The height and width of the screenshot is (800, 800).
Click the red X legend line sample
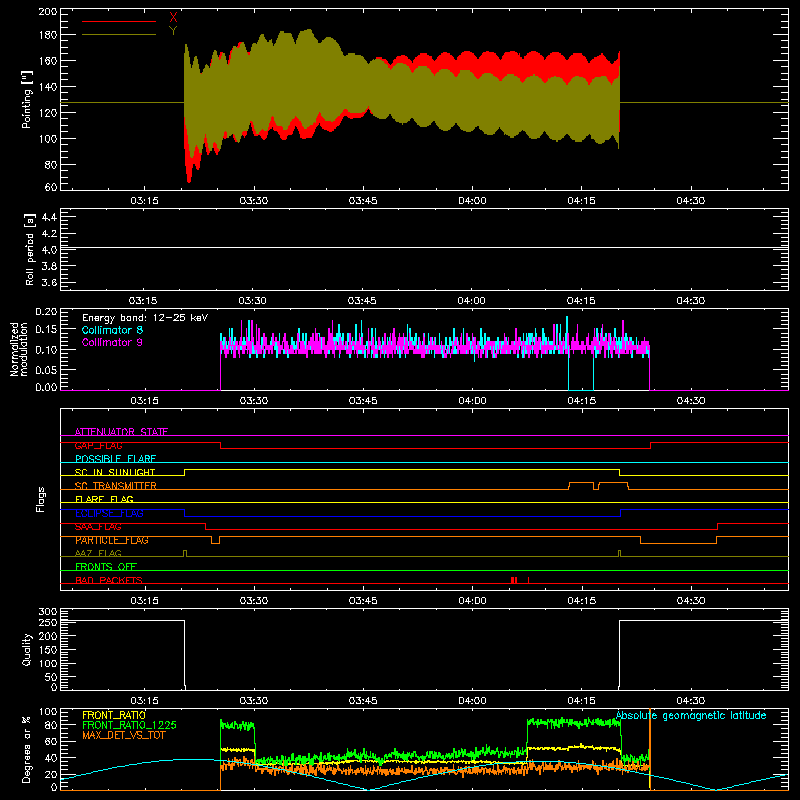(x=119, y=21)
